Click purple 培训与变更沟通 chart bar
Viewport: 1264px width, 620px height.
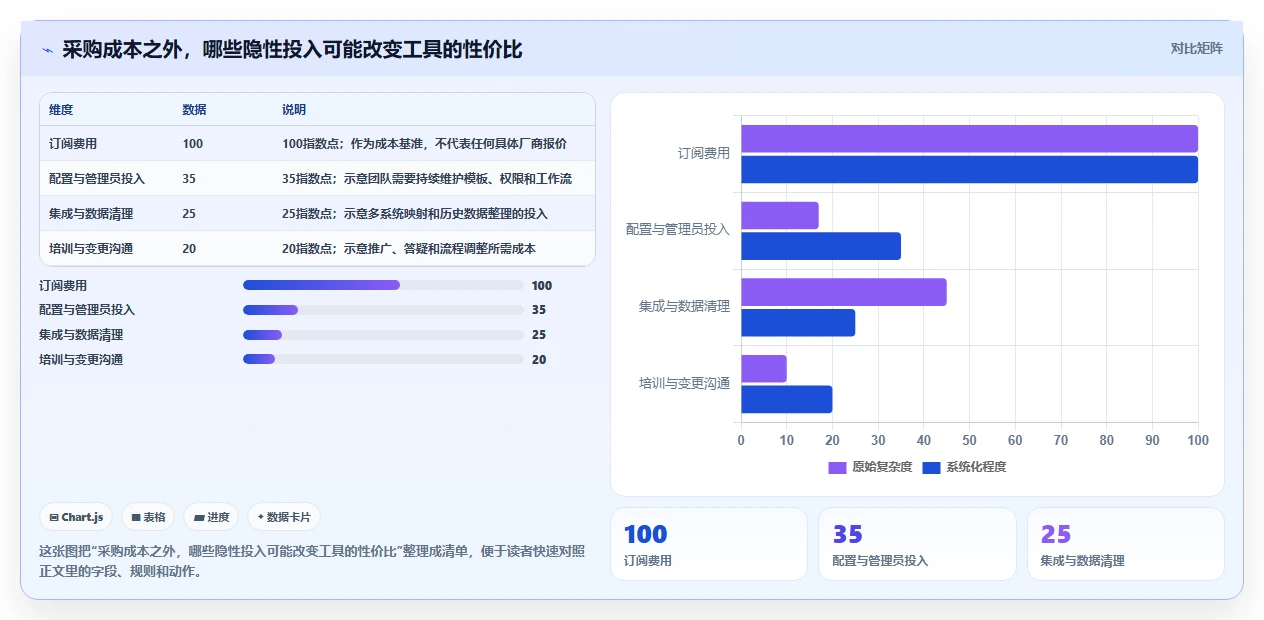764,368
